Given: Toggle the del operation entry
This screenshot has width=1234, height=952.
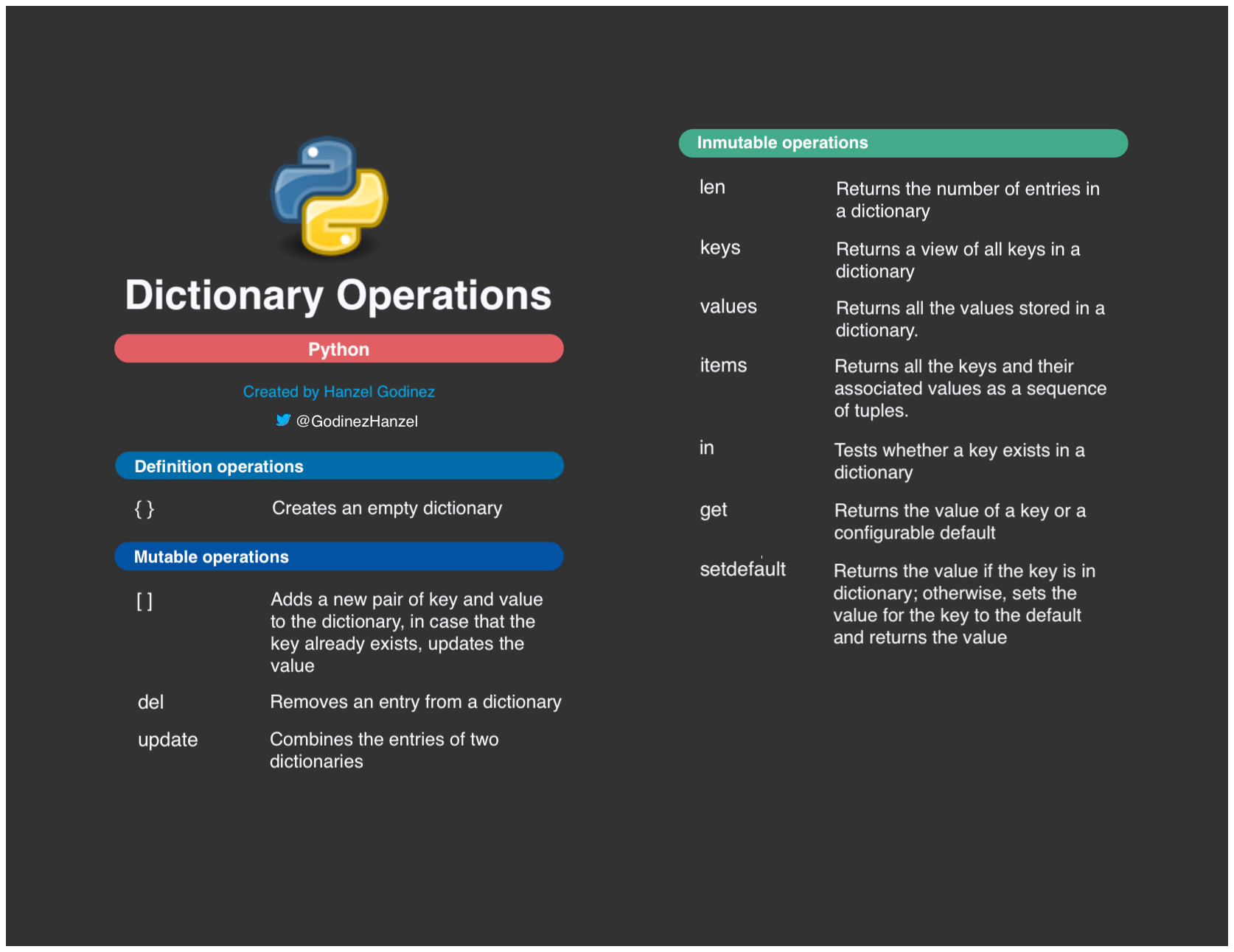Looking at the screenshot, I should pos(151,701).
